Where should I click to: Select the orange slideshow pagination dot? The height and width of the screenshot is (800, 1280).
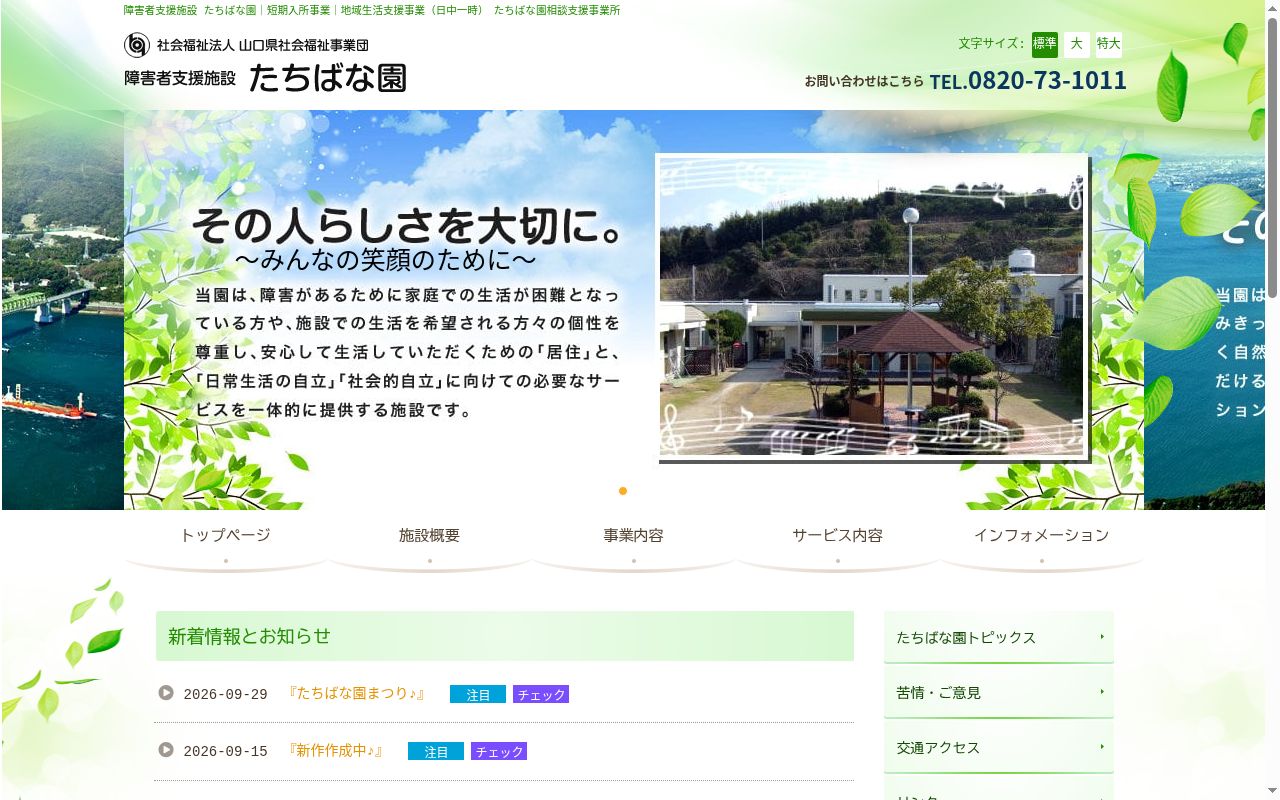tap(623, 491)
